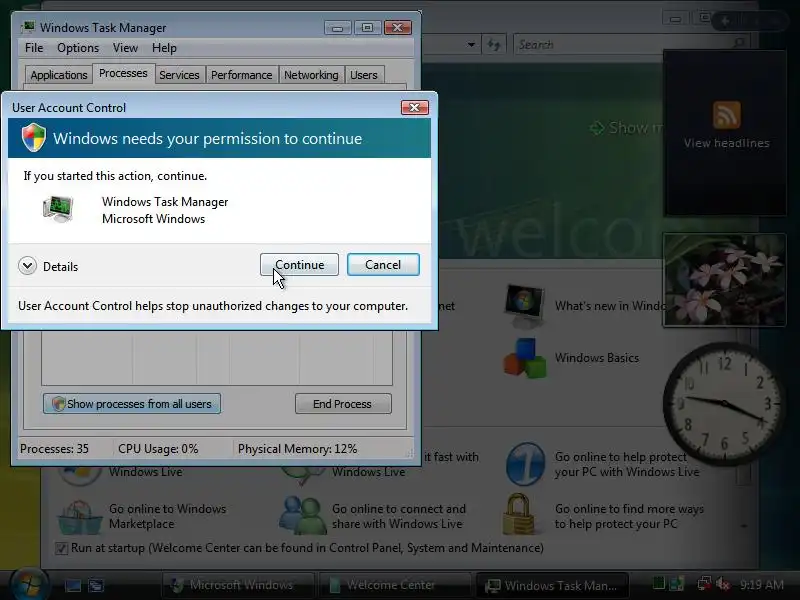Click the Physical Memory: 12% status text

(297, 449)
